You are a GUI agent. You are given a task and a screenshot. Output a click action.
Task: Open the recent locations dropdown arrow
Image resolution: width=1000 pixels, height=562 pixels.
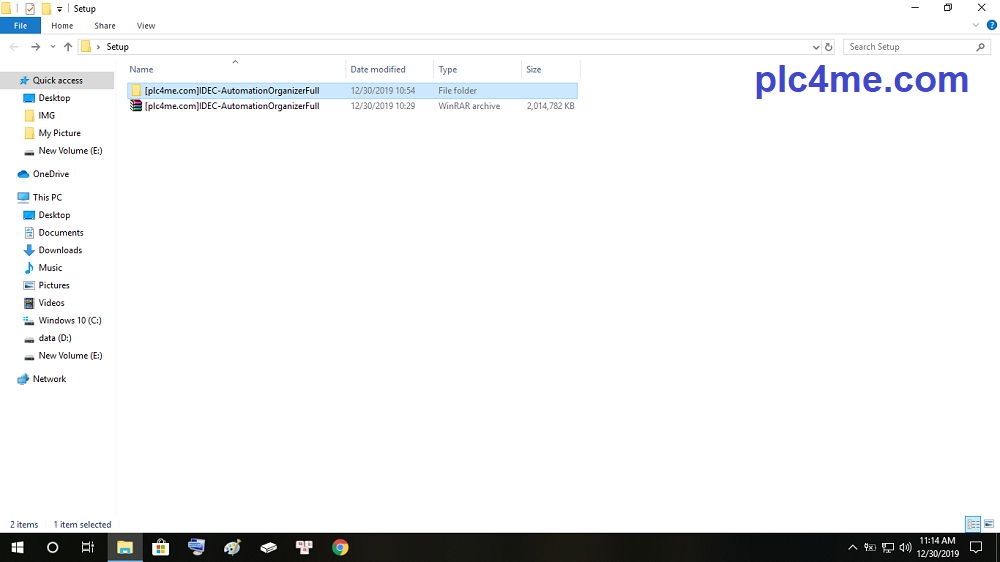point(52,47)
